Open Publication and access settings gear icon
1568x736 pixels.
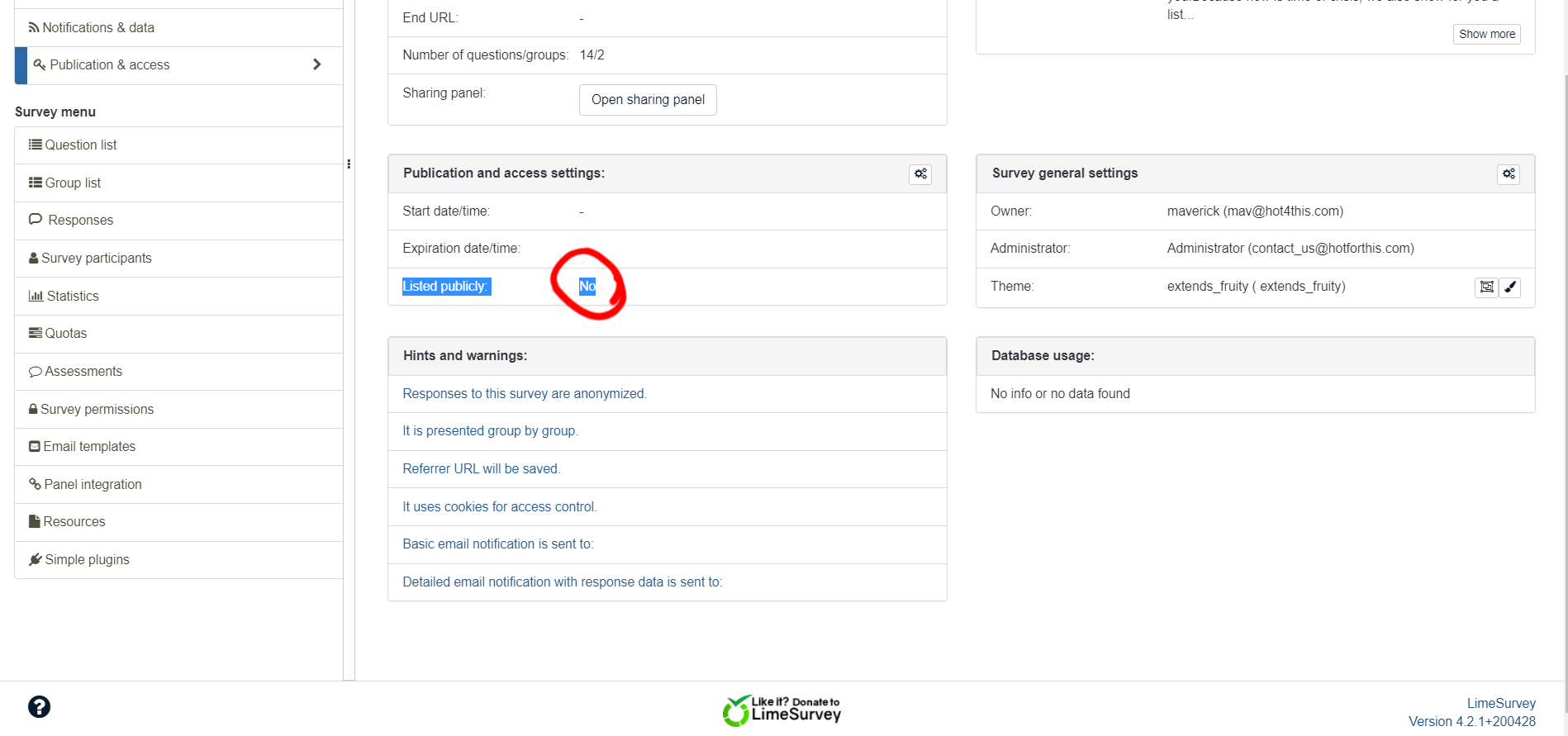[920, 174]
